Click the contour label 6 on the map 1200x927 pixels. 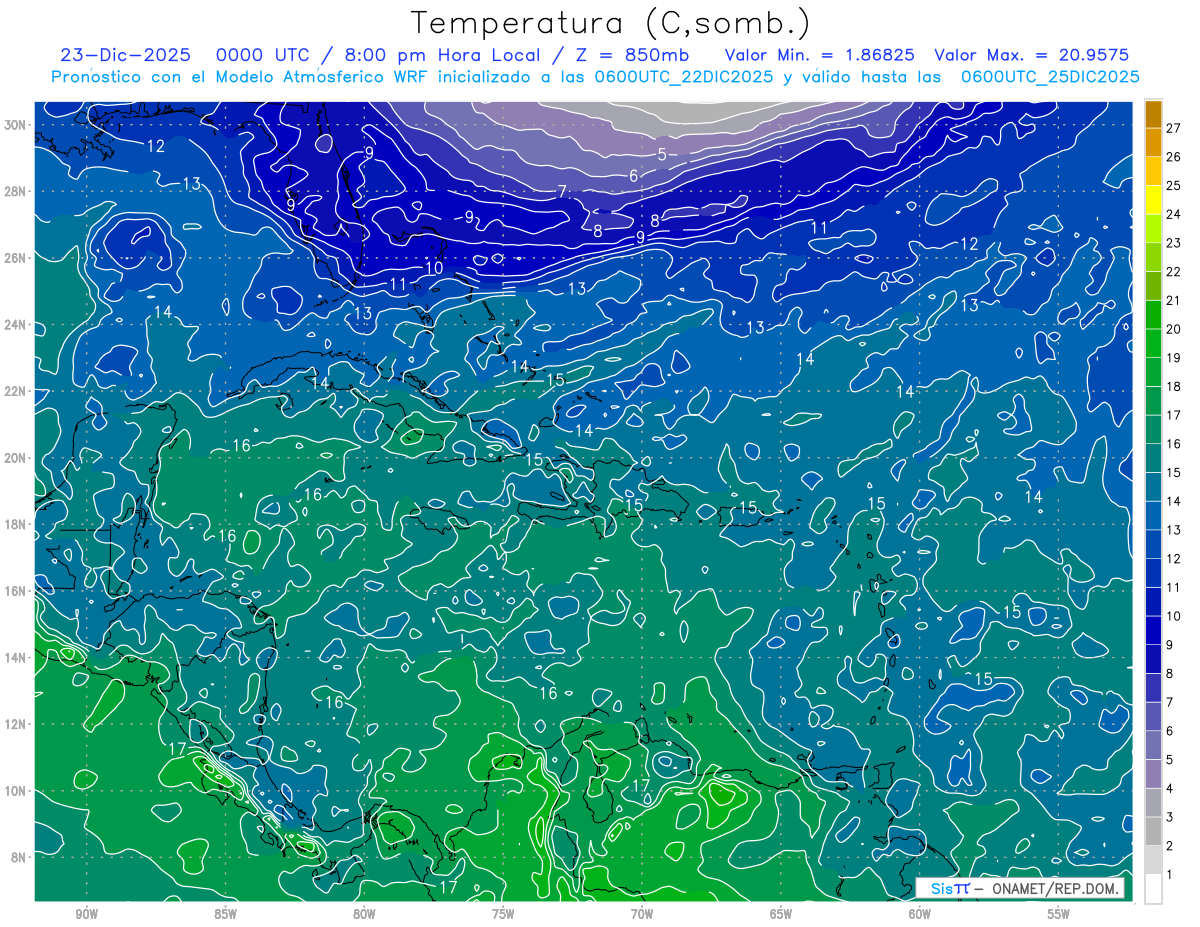633,176
